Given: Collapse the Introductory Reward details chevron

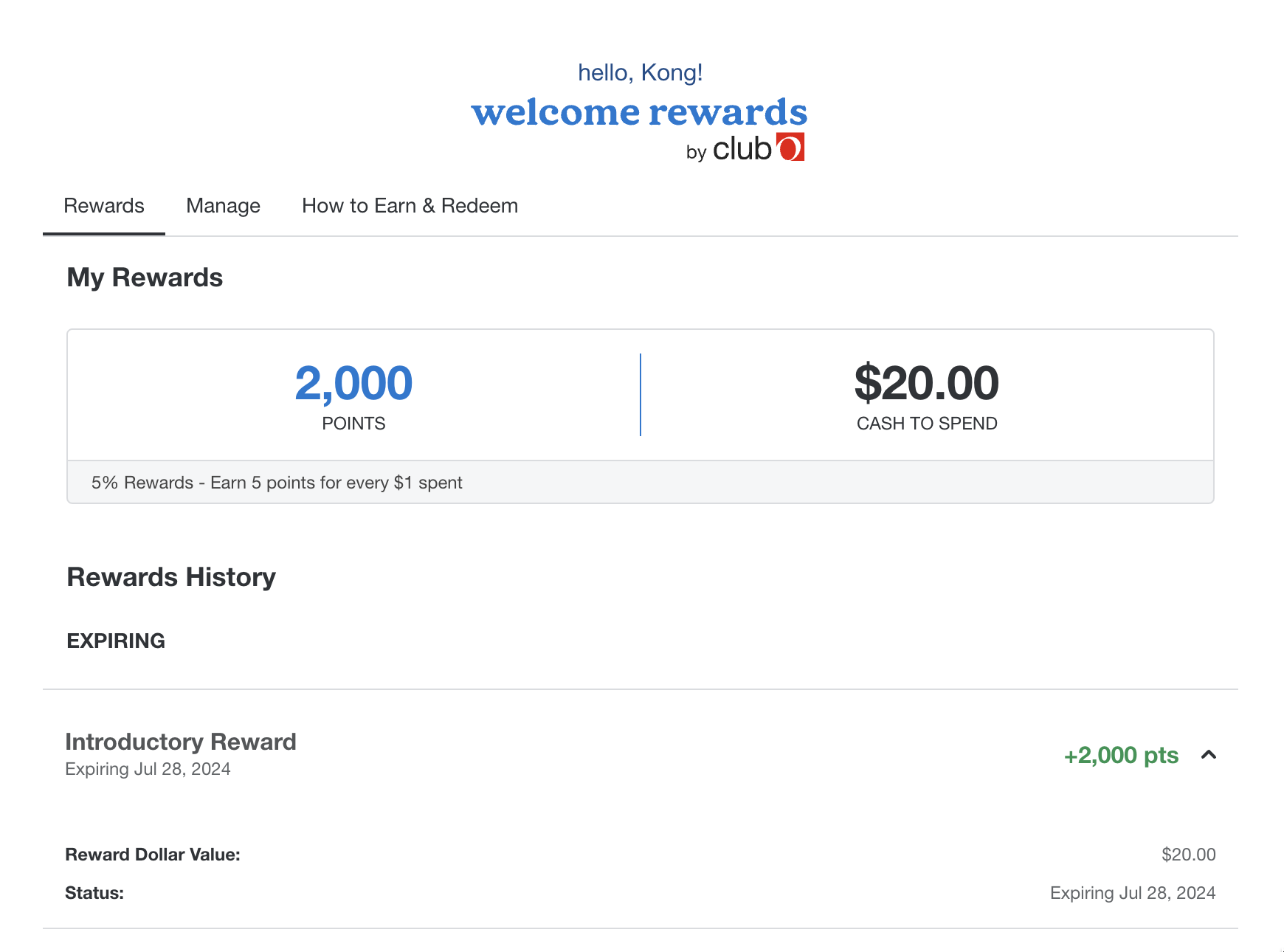Looking at the screenshot, I should coord(1210,755).
